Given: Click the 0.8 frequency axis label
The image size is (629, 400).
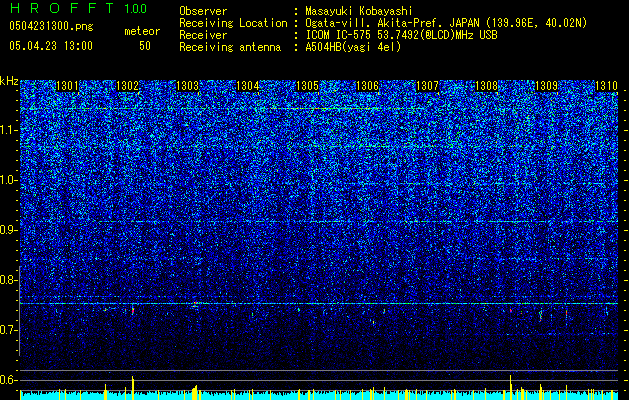Looking at the screenshot, I should click(x=9, y=280).
